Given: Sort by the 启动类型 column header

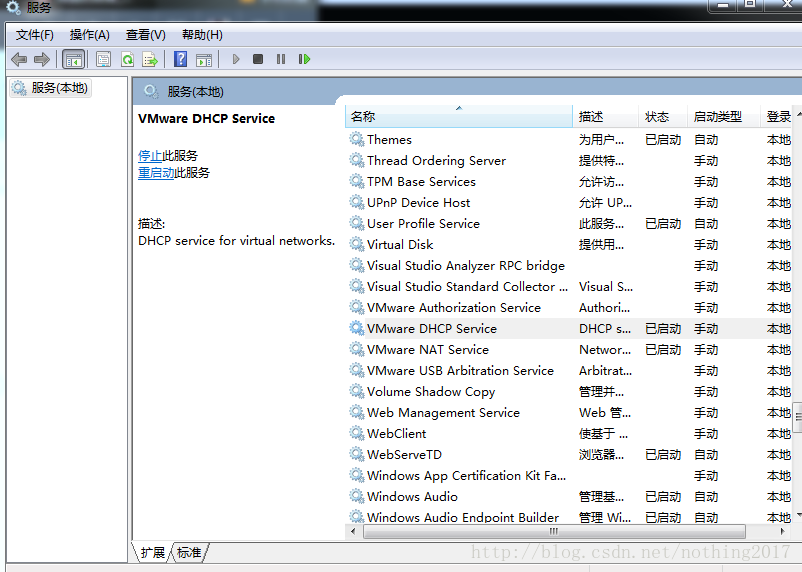Looking at the screenshot, I should coord(722,117).
